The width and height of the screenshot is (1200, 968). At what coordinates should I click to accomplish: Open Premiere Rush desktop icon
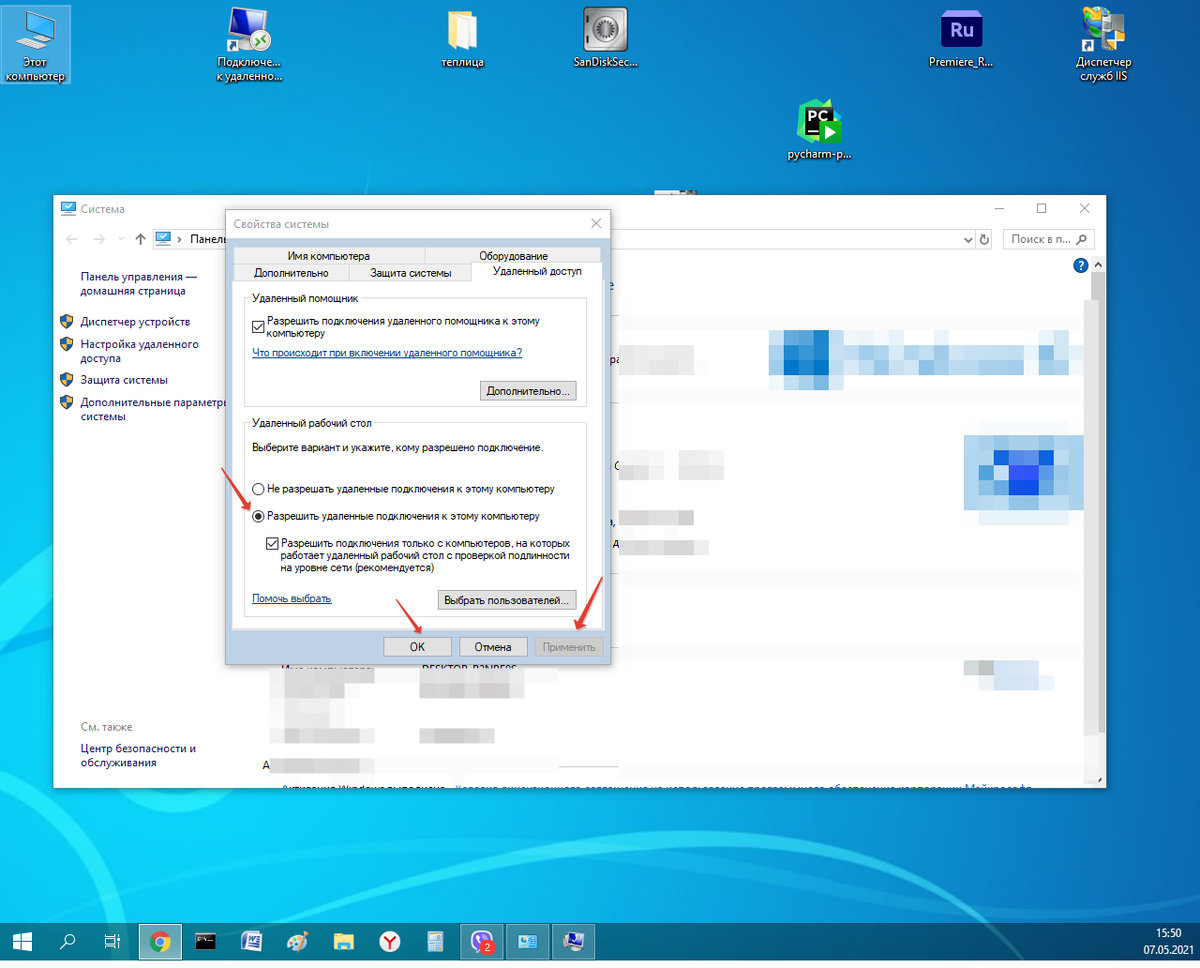tap(961, 40)
